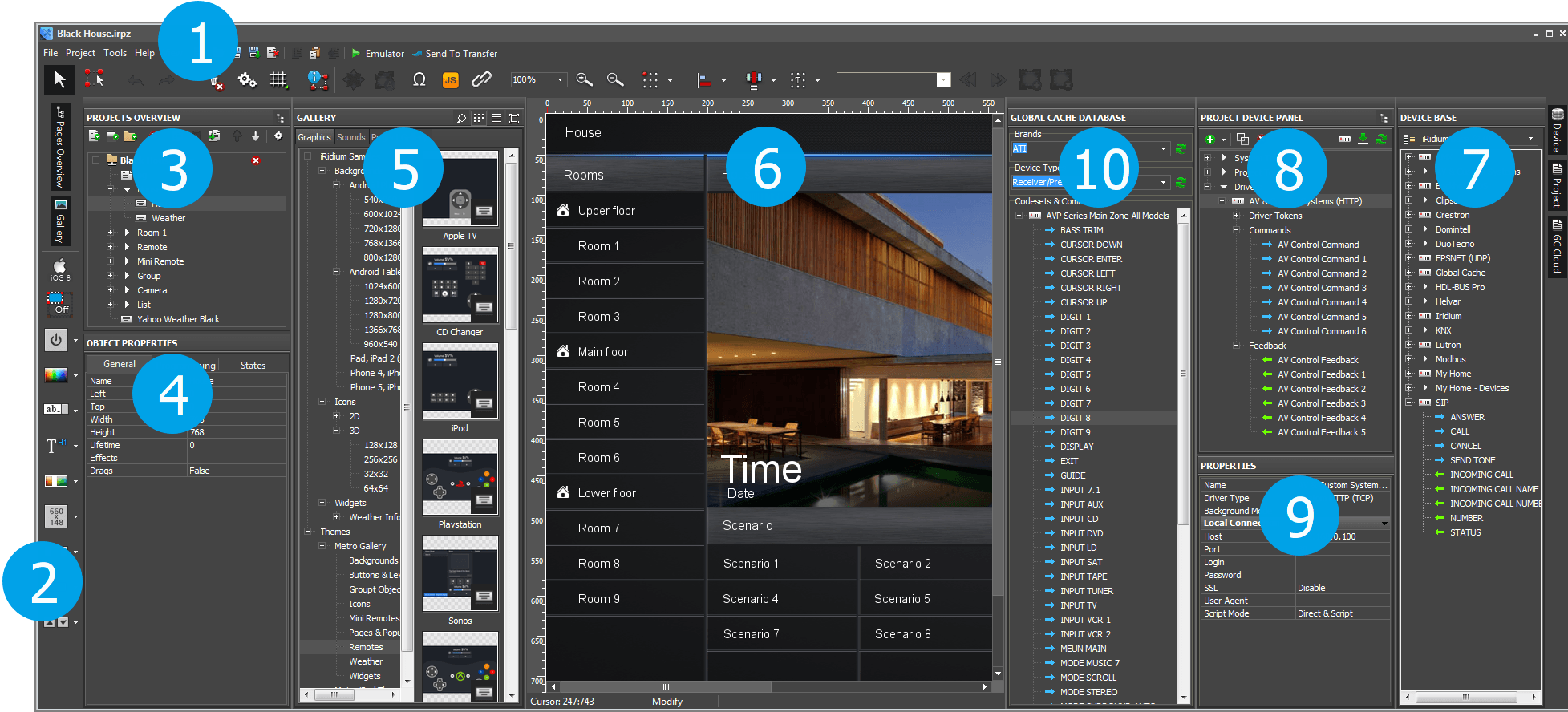
Task: Collapse the Feedback node in device panel
Action: 1236,346
